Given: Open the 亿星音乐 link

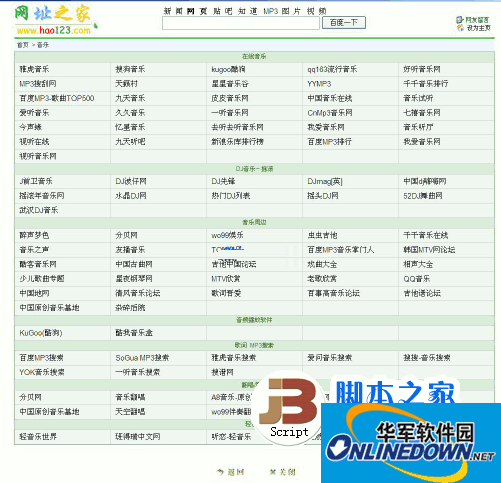Looking at the screenshot, I should coord(130,127).
